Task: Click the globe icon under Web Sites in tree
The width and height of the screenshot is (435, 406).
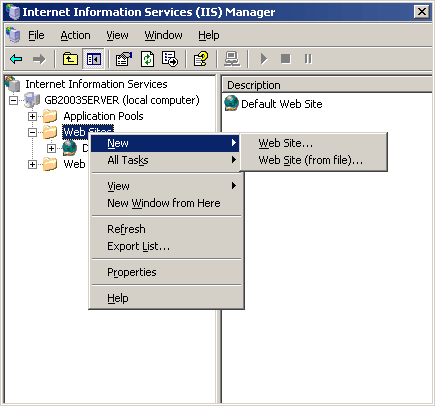Action: pyautogui.click(x=70, y=148)
